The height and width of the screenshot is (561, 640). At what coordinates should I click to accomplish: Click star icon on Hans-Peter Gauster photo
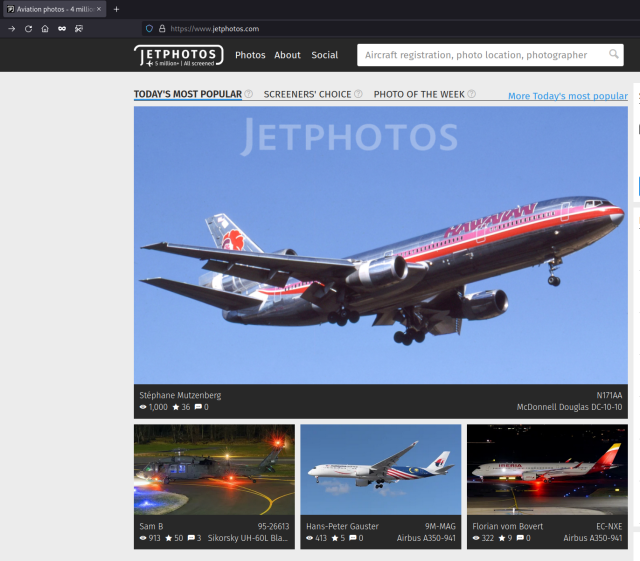[x=335, y=538]
